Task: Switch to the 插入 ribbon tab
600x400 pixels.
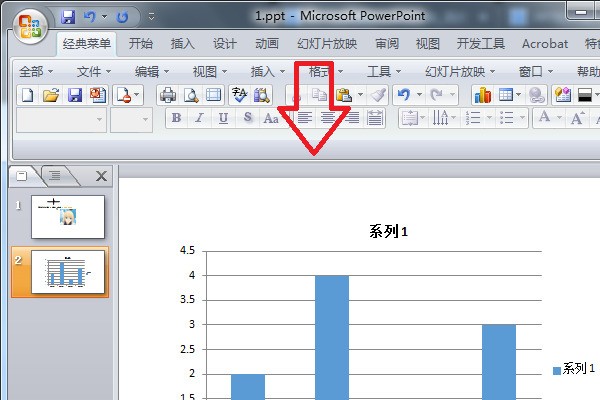Action: click(183, 44)
